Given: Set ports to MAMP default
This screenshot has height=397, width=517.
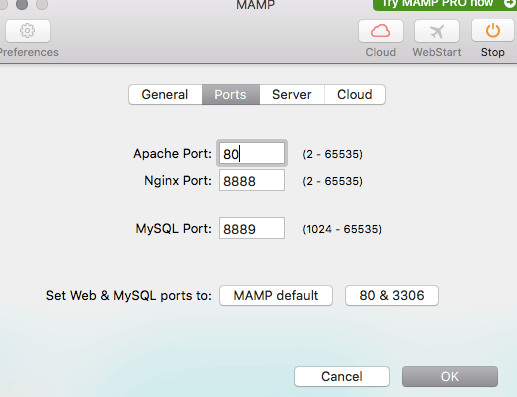Looking at the screenshot, I should tap(276, 295).
